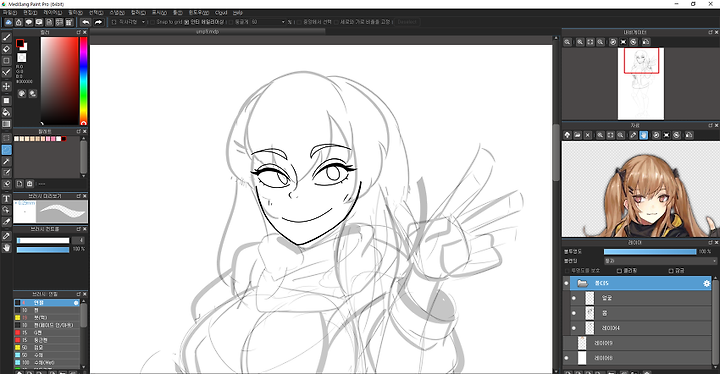The height and width of the screenshot is (374, 720).
Task: Click the X clear icon in reference panel
Action: (x=588, y=135)
